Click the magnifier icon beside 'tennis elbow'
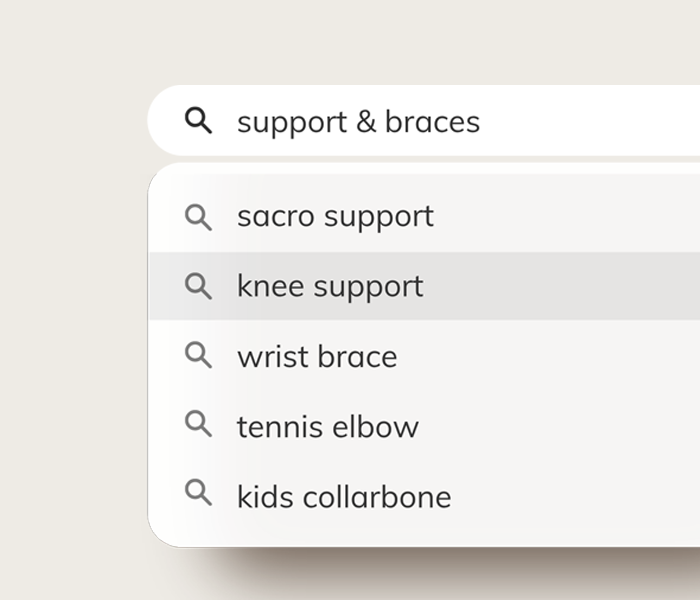Viewport: 700px width, 600px height. tap(198, 424)
